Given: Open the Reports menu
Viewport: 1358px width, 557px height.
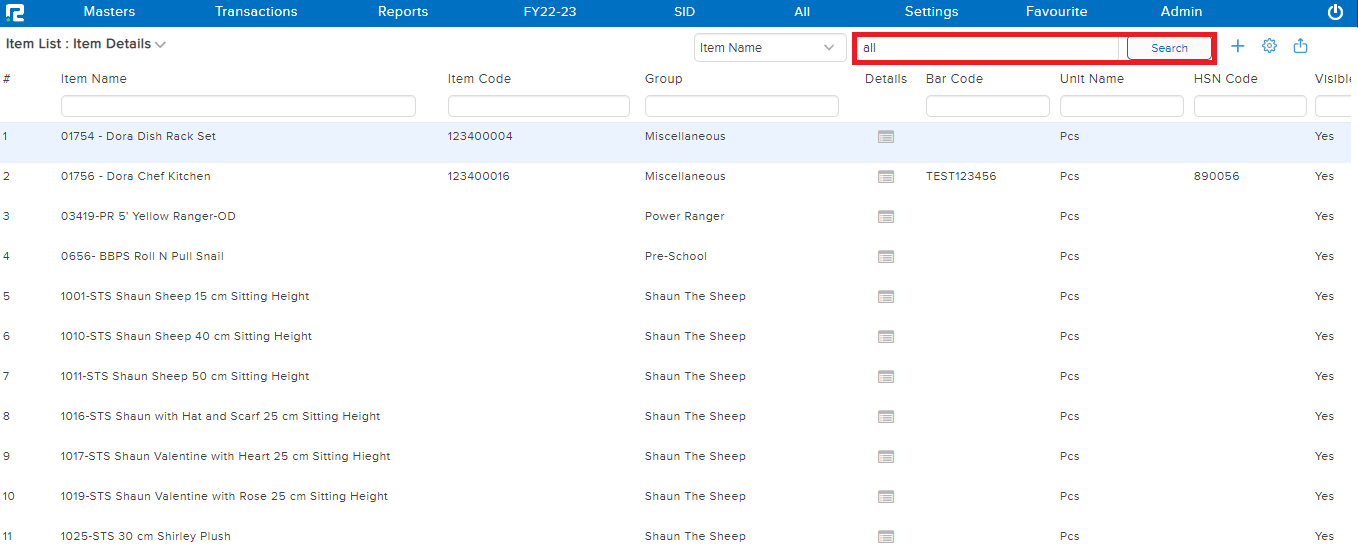Looking at the screenshot, I should tap(402, 12).
